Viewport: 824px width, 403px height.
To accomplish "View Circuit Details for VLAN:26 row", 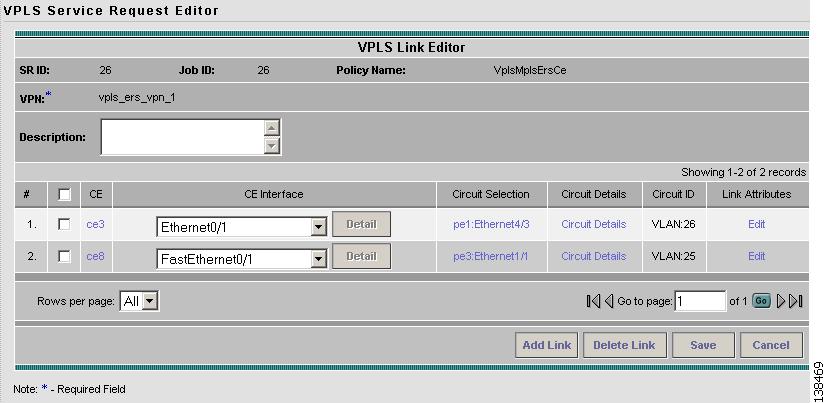I will [594, 224].
